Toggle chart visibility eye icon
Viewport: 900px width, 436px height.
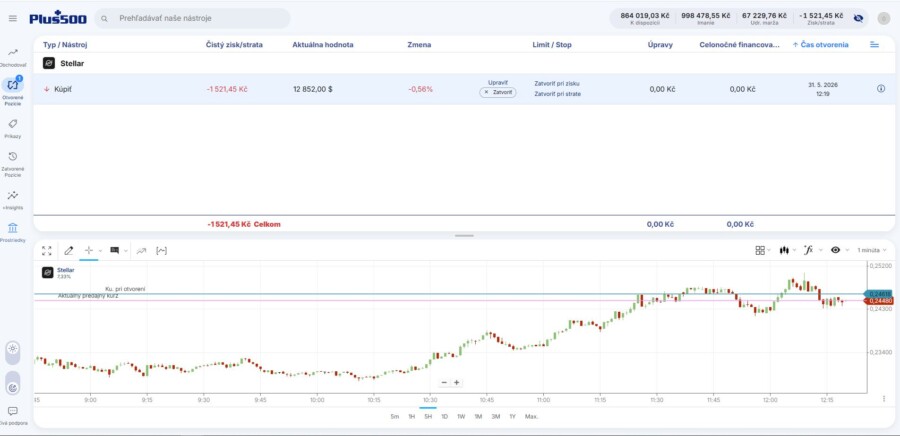[836, 250]
